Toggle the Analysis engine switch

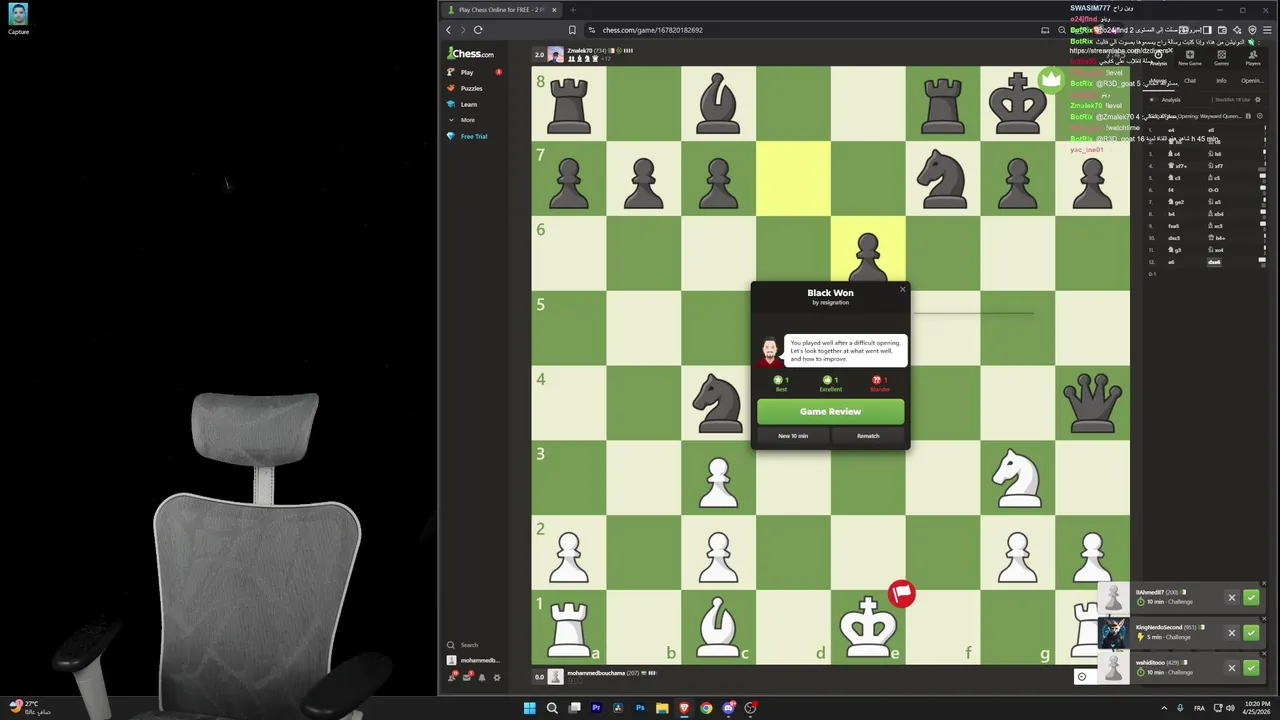[x=1152, y=100]
